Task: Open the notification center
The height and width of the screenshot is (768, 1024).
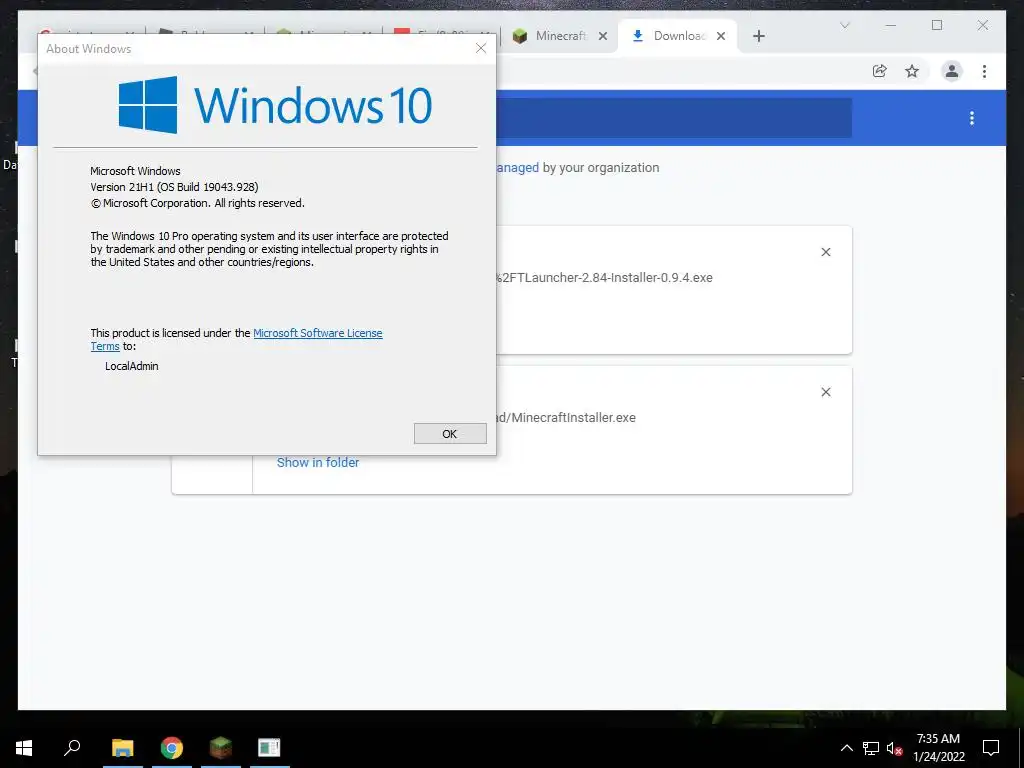Action: pyautogui.click(x=991, y=748)
